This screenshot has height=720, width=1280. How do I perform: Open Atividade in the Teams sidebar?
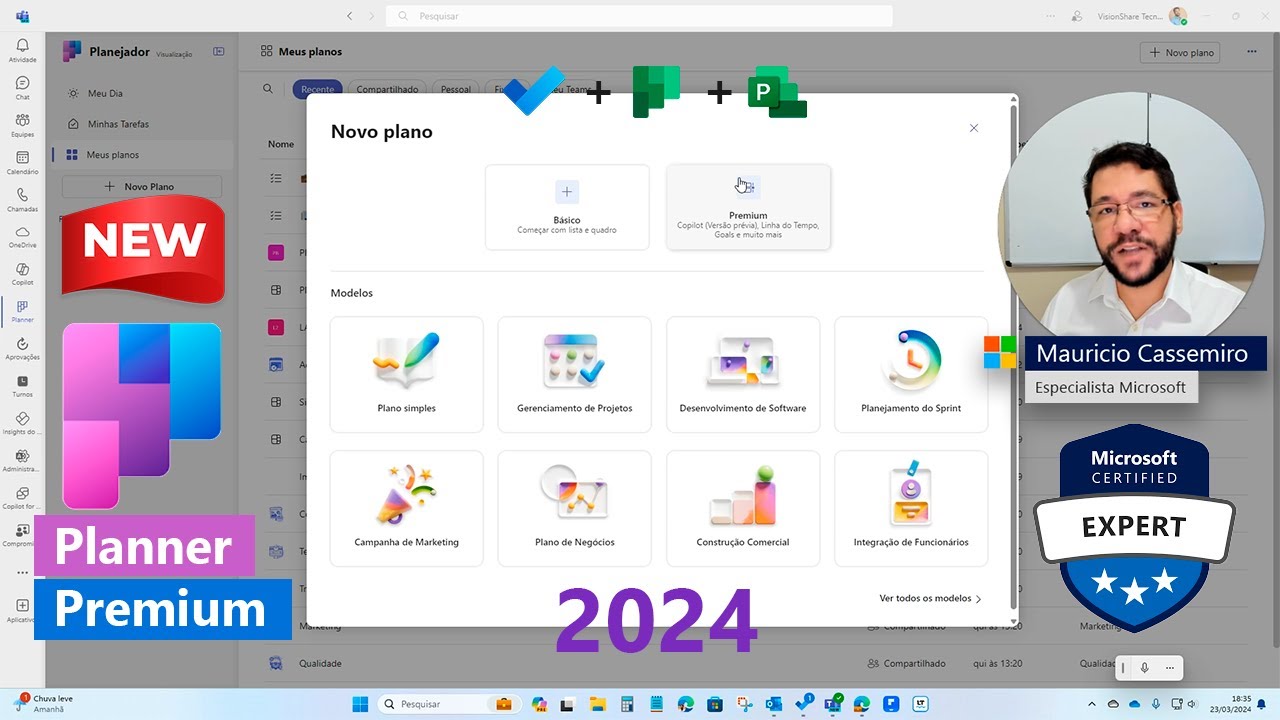22,50
